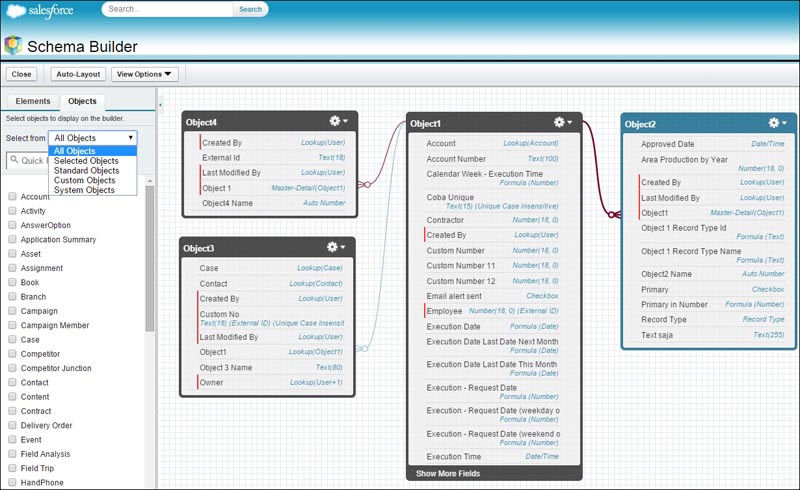Screen dimensions: 800x490
Task: Select the Object3 header title
Action: (x=198, y=248)
